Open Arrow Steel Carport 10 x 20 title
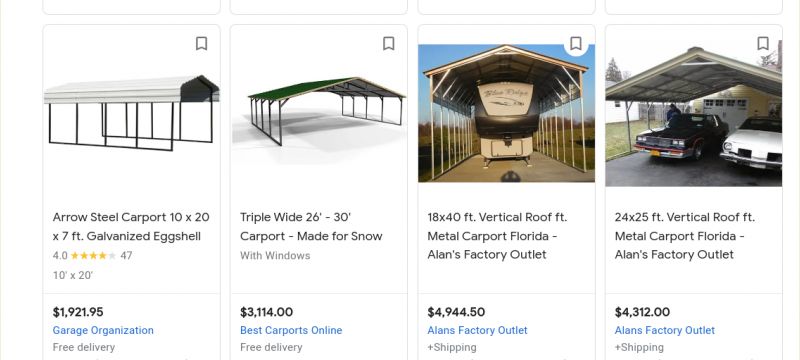This screenshot has height=360, width=800. pyautogui.click(x=131, y=226)
